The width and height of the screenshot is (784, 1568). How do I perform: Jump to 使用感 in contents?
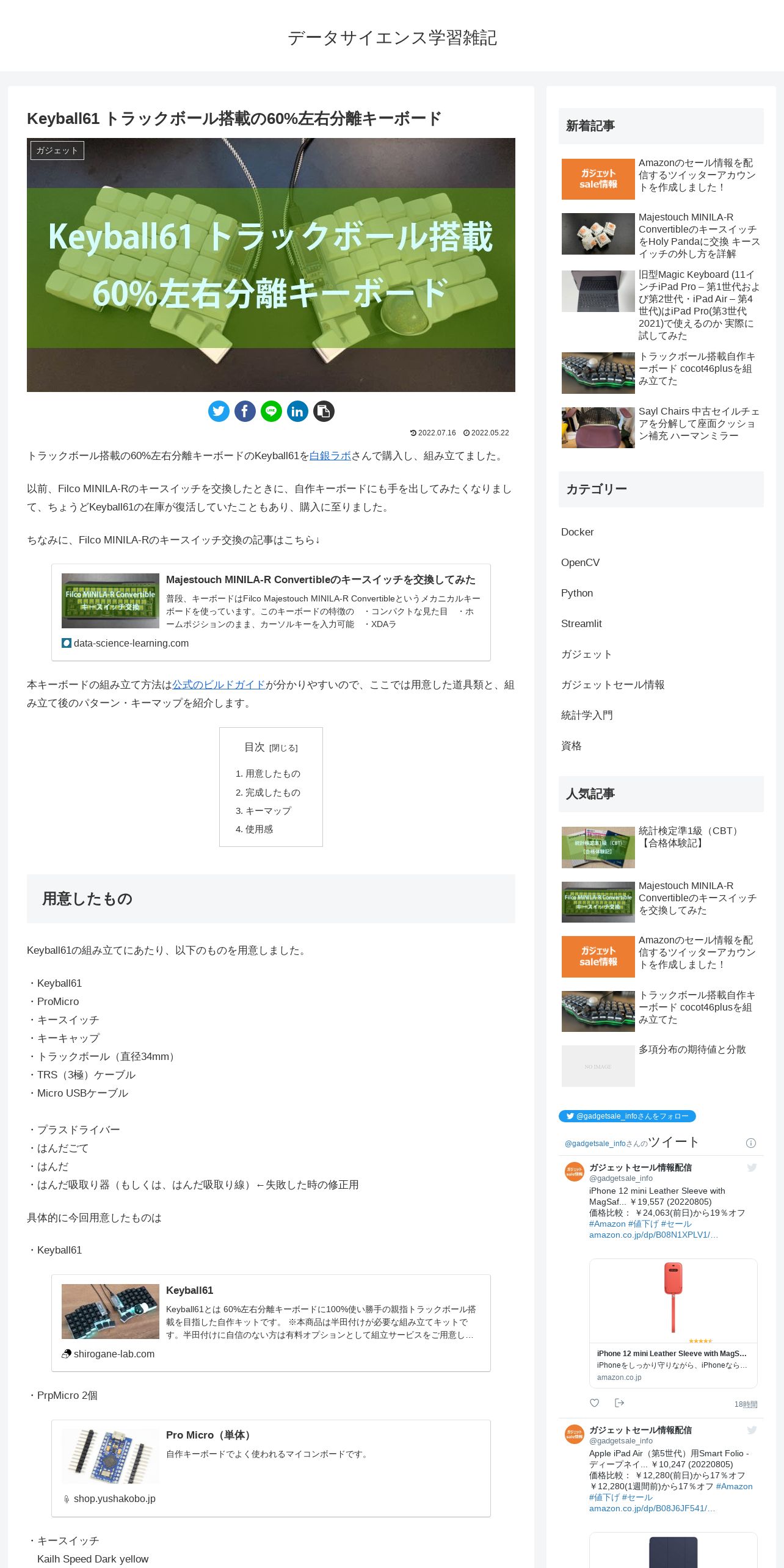259,829
